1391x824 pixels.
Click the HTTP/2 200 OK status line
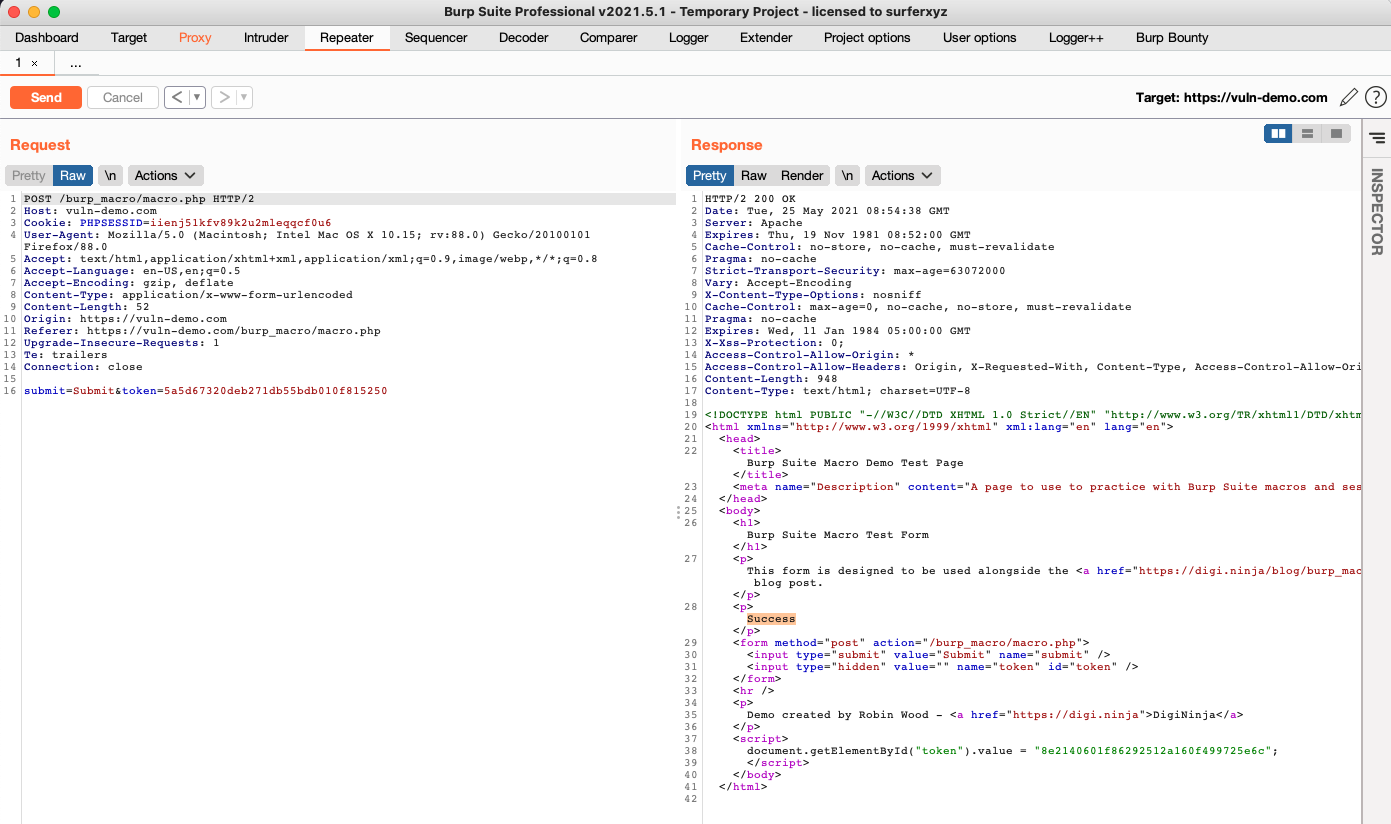750,199
